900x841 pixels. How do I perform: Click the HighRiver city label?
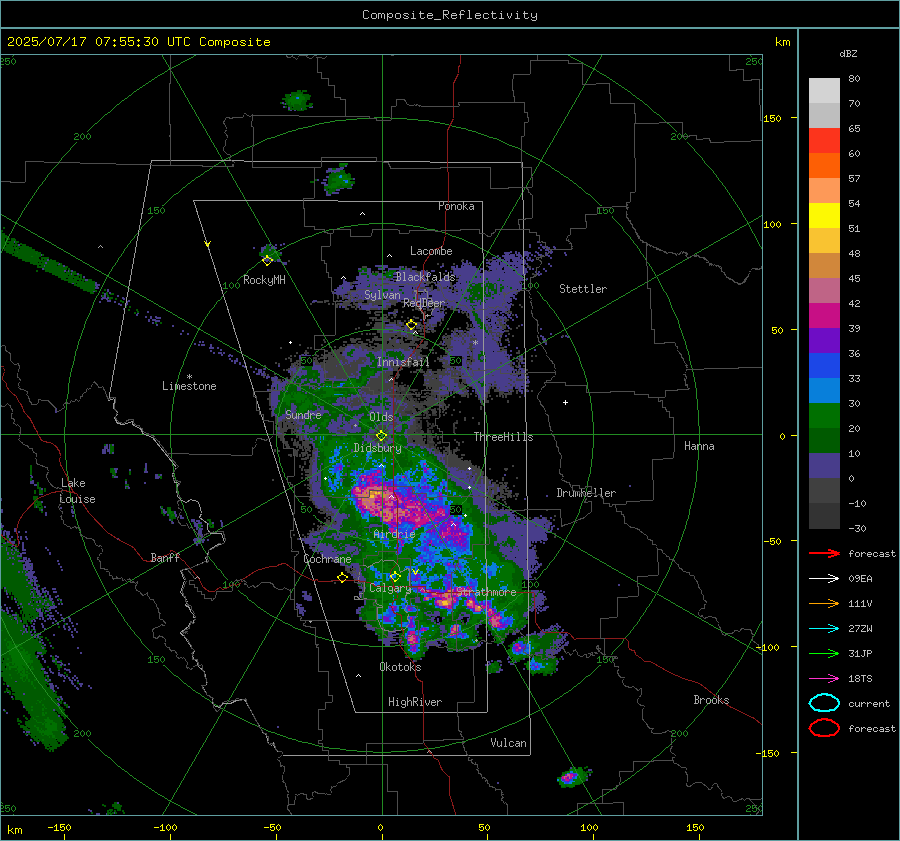(x=415, y=702)
